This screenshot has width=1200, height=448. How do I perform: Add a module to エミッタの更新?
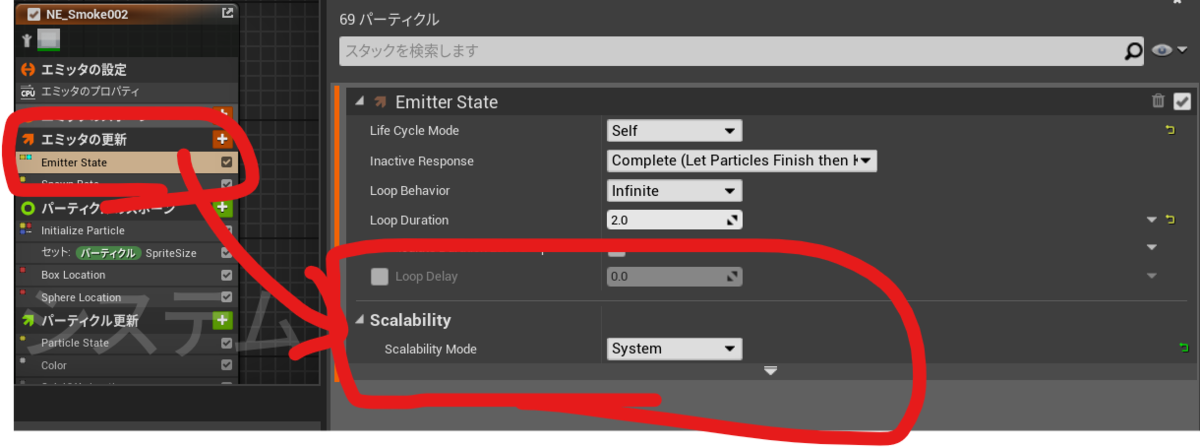pyautogui.click(x=221, y=139)
